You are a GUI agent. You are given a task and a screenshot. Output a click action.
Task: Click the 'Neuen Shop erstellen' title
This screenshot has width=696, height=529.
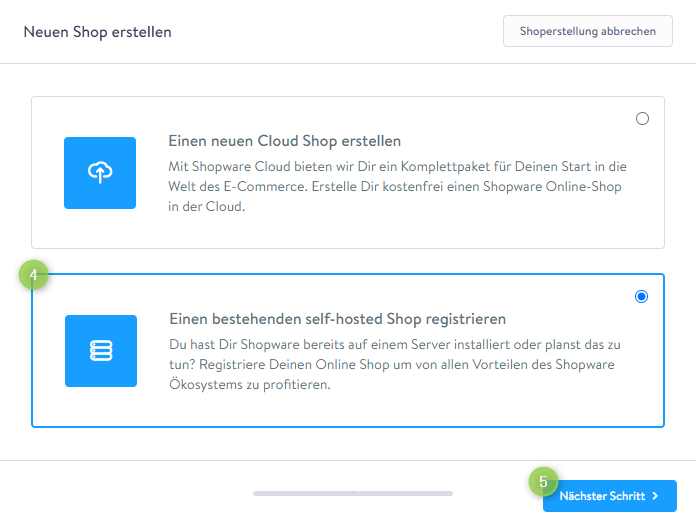[97, 32]
